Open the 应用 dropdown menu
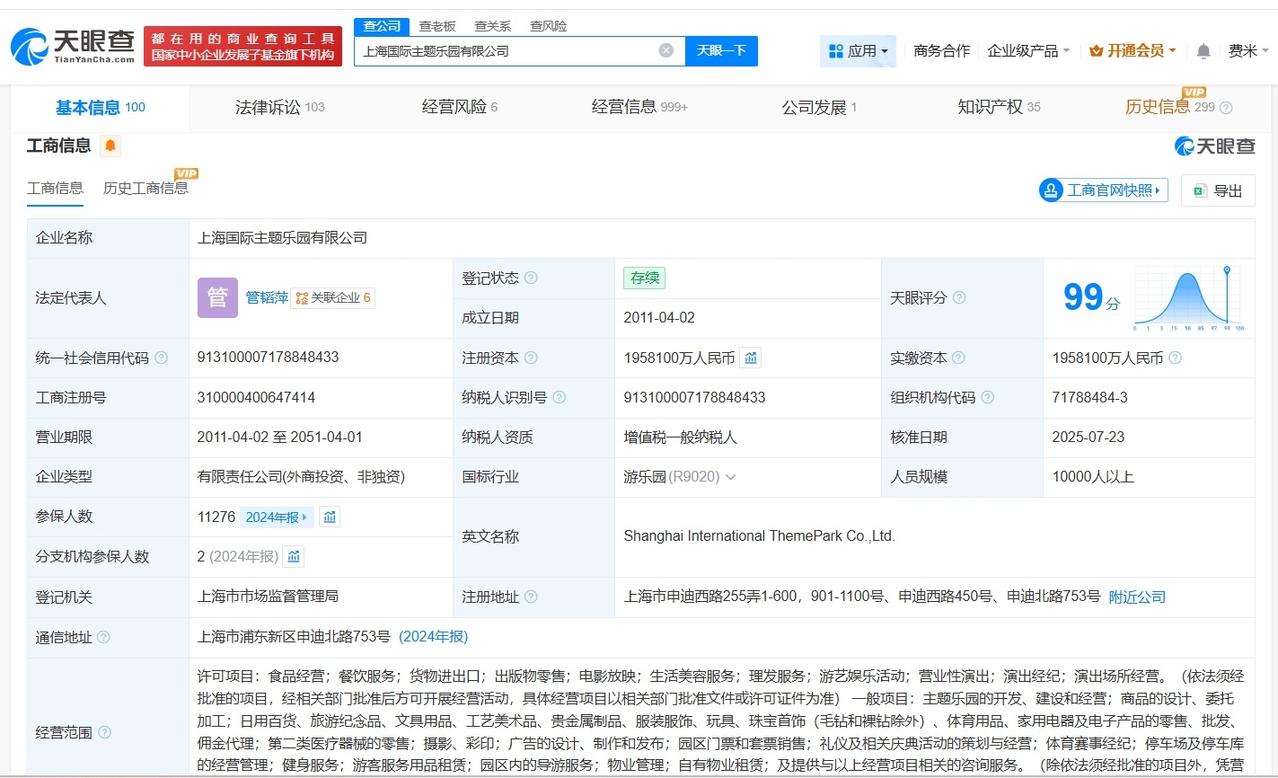Image resolution: width=1278 pixels, height=778 pixels. click(x=858, y=50)
